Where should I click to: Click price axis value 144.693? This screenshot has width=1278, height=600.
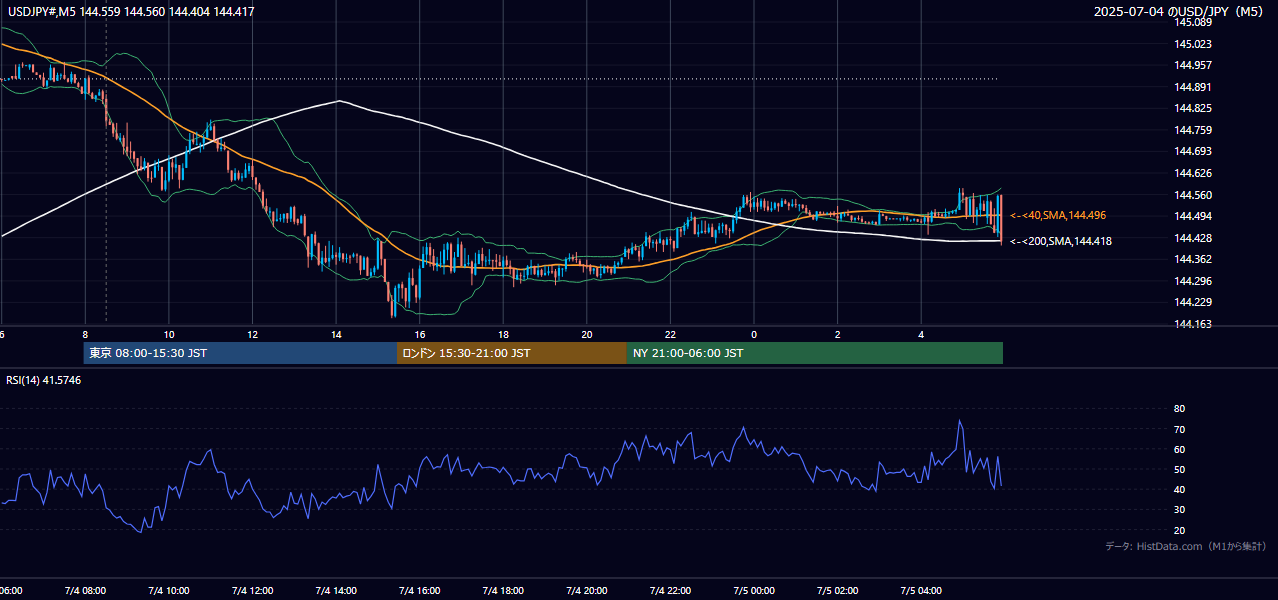pyautogui.click(x=1192, y=151)
